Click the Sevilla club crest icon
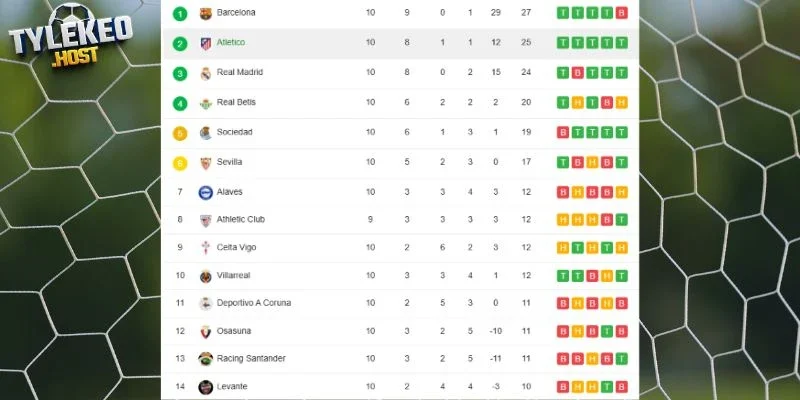 [x=206, y=163]
